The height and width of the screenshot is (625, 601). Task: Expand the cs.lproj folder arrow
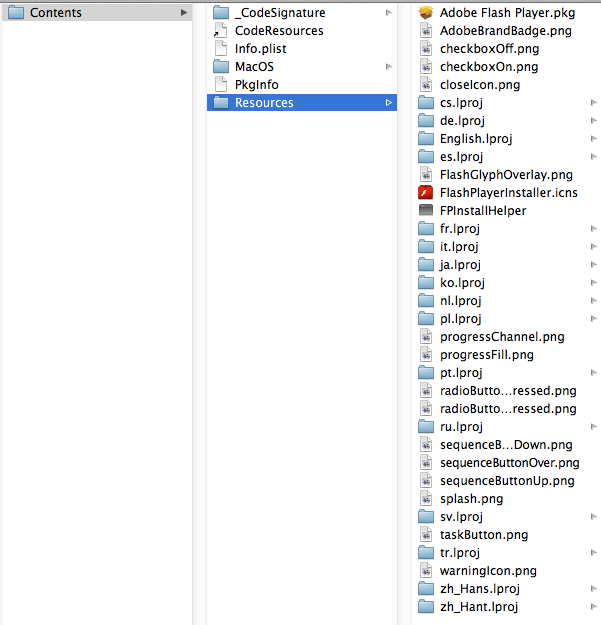594,103
